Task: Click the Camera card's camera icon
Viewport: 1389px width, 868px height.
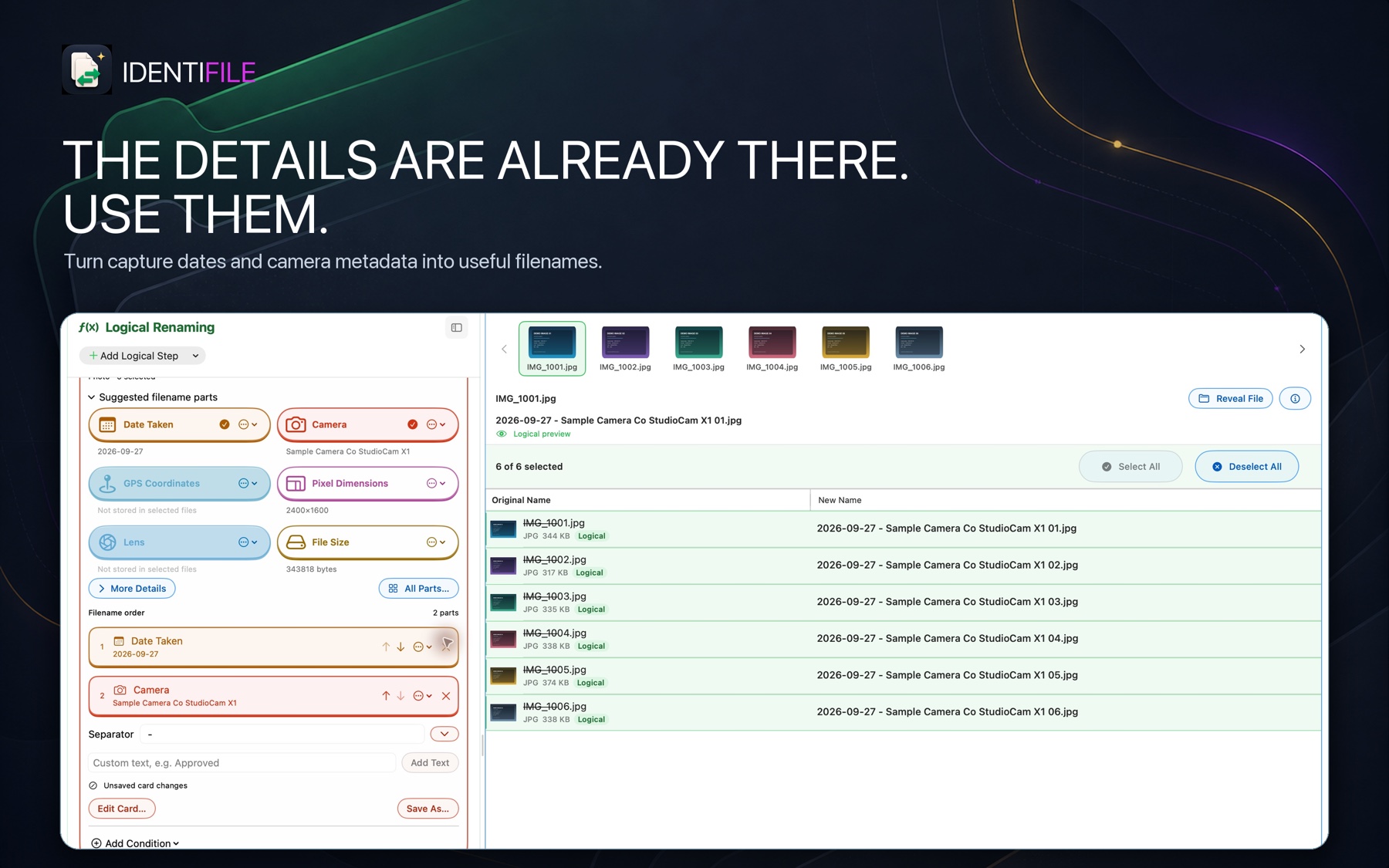Action: 296,425
